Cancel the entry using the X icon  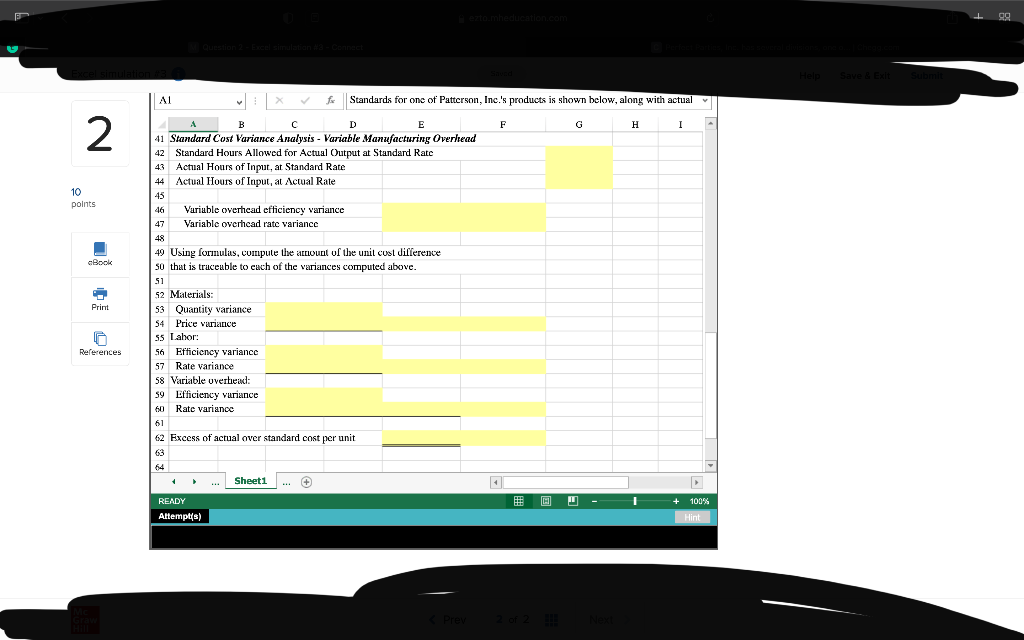279,101
